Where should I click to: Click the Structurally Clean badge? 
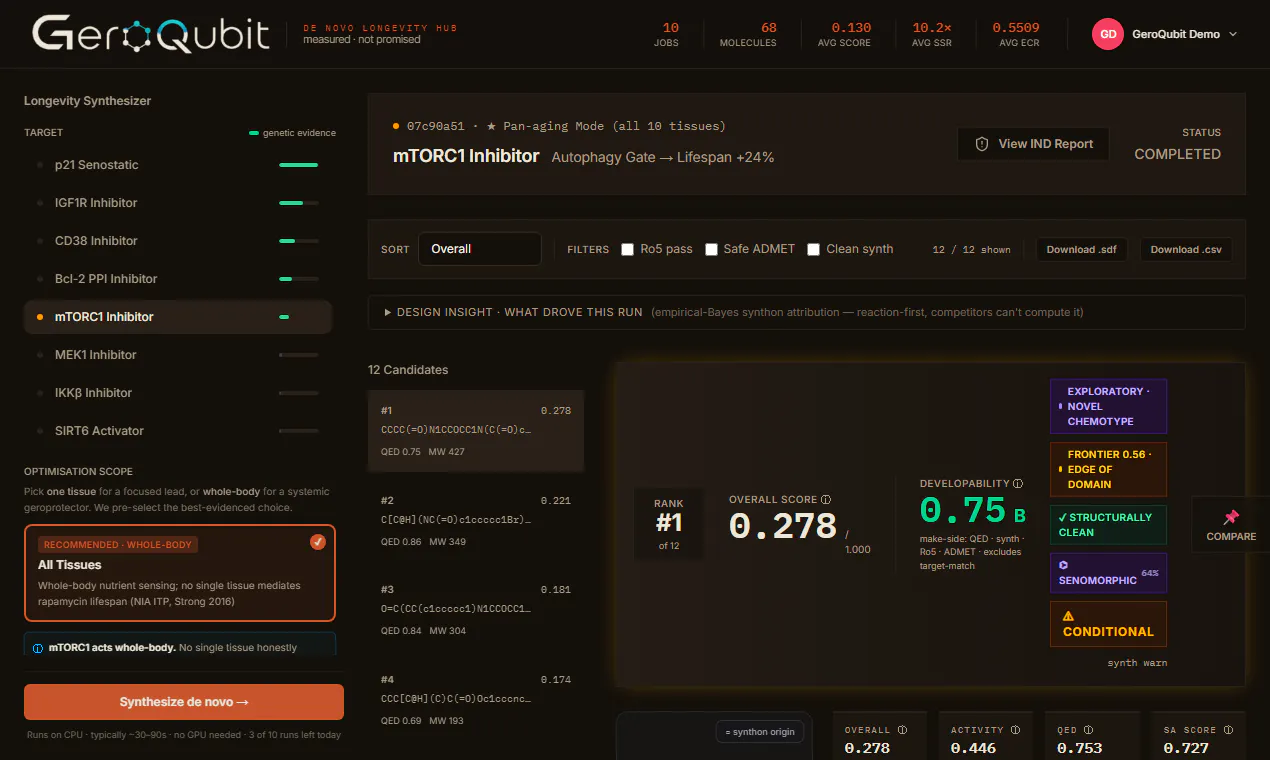click(1108, 525)
